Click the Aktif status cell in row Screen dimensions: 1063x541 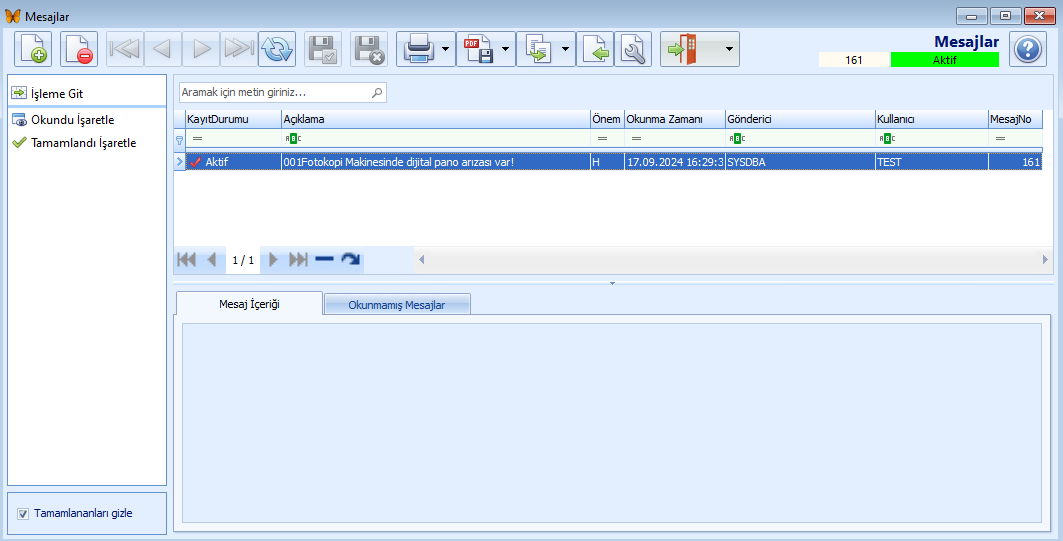(x=233, y=162)
